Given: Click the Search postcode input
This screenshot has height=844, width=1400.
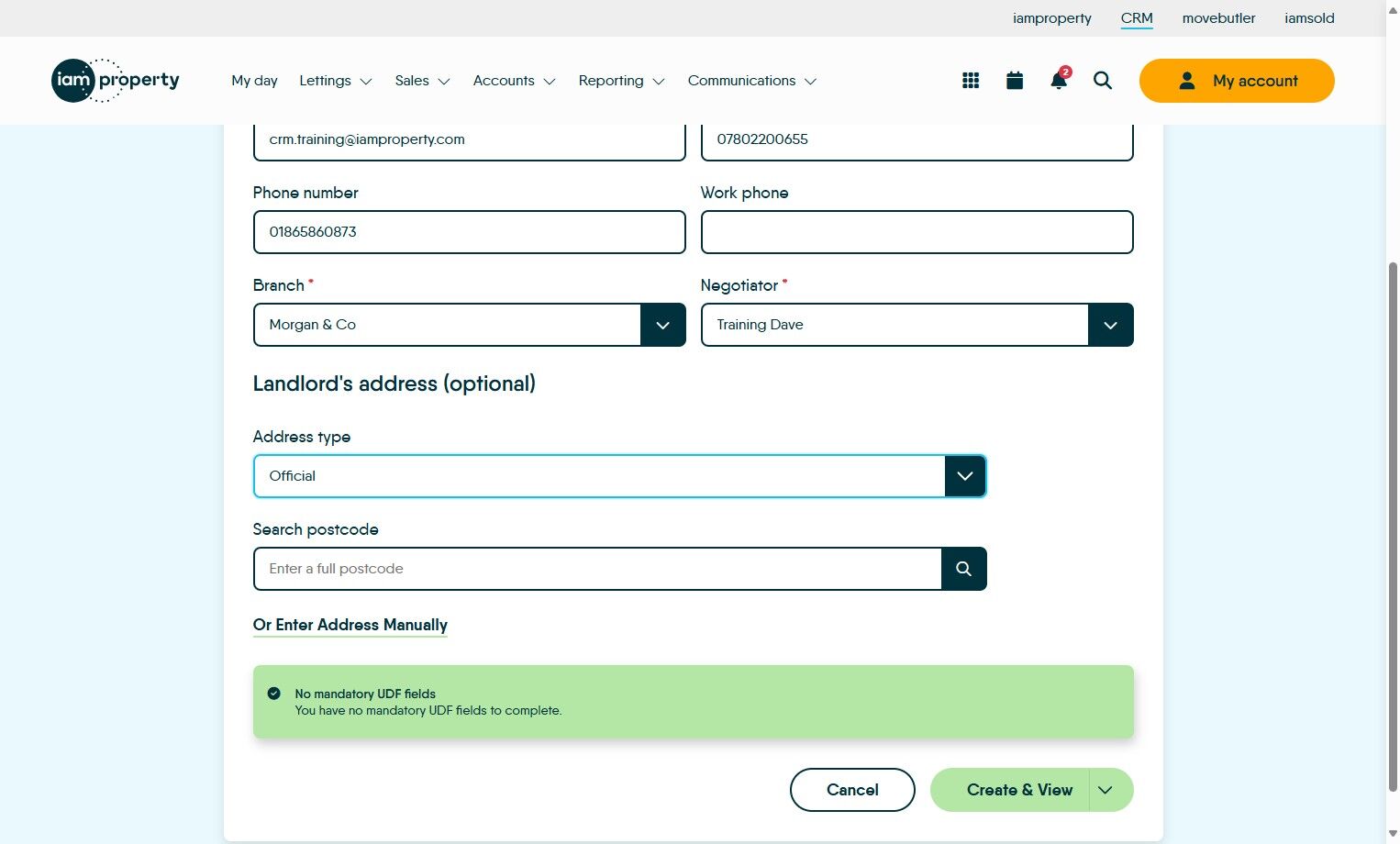Looking at the screenshot, I should pyautogui.click(x=597, y=569).
